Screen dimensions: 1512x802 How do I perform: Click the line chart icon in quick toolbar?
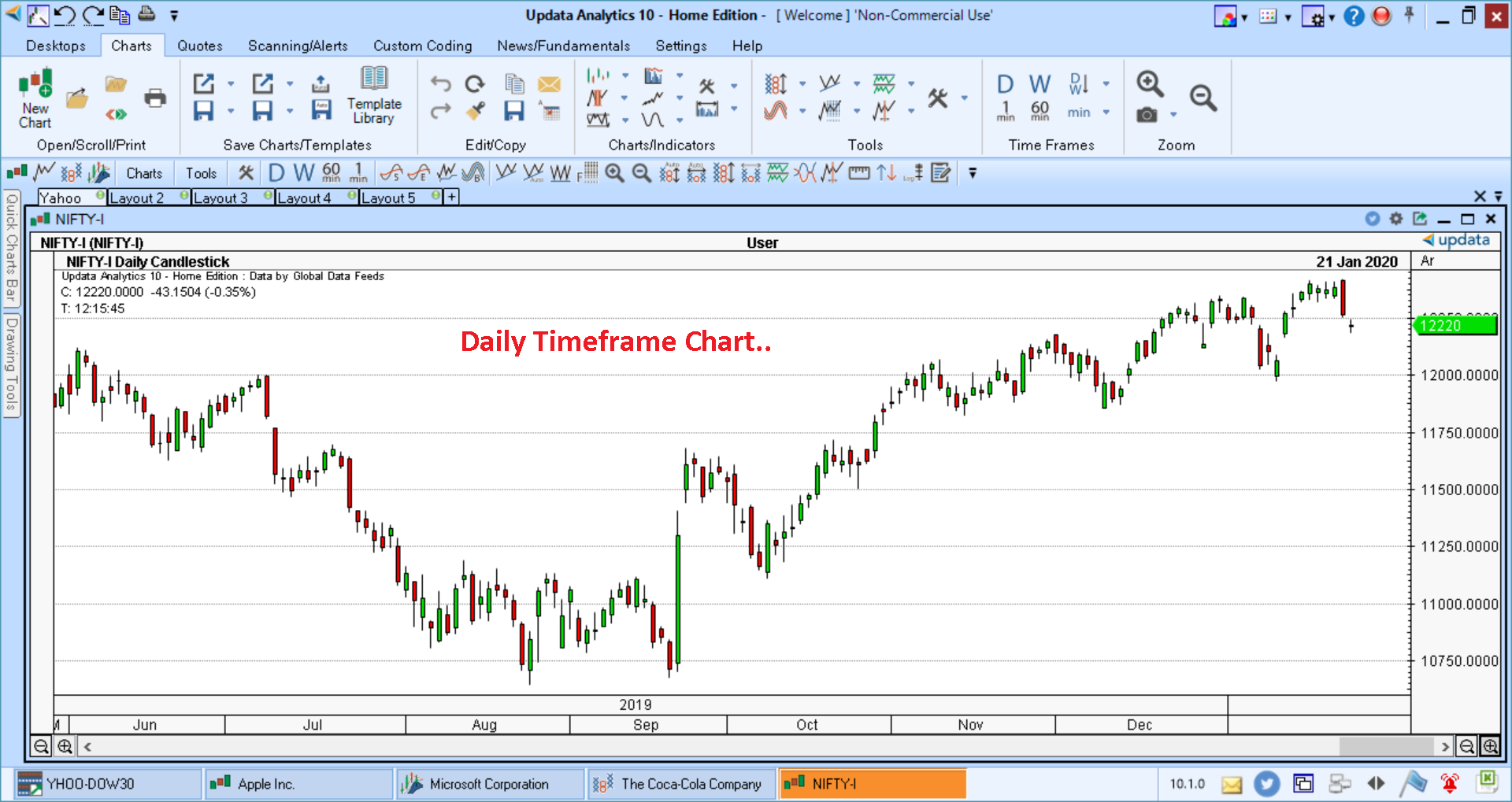tap(44, 172)
